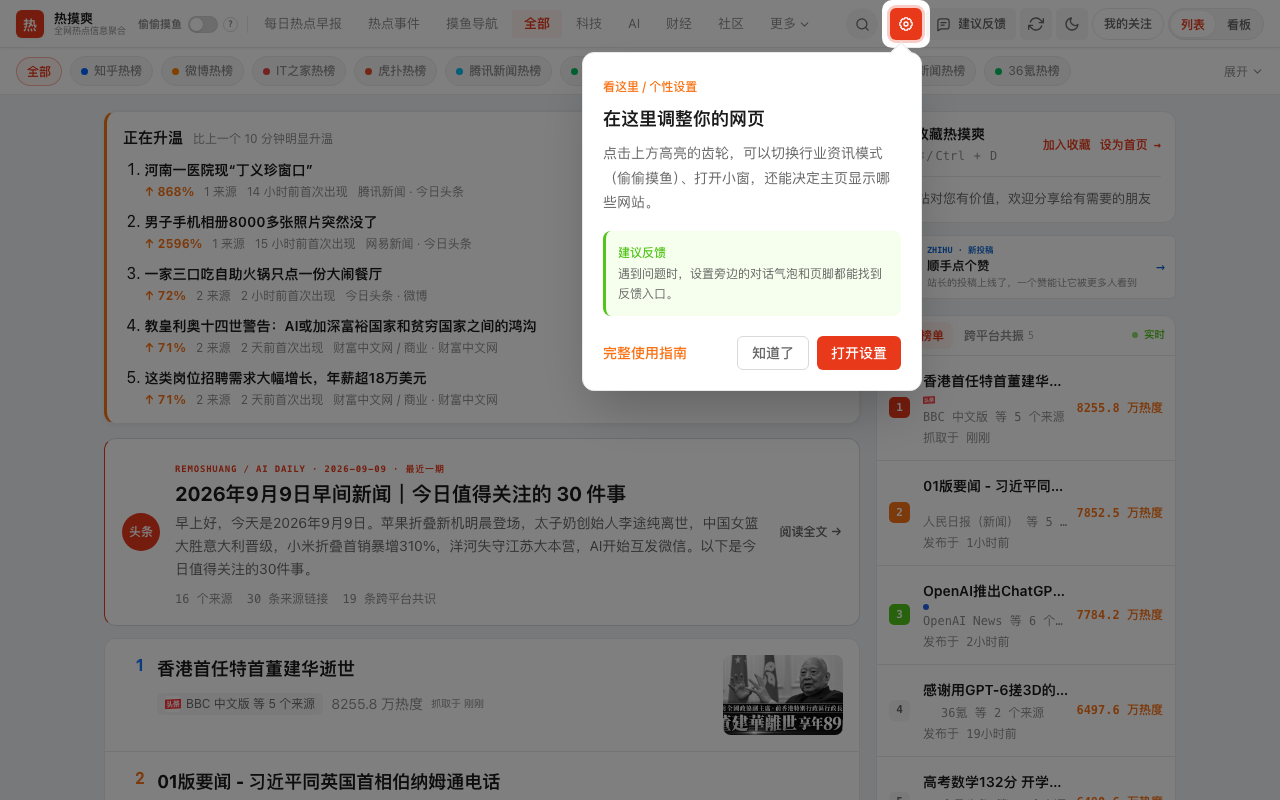Go to 热点事件 in top navigation

click(x=394, y=23)
